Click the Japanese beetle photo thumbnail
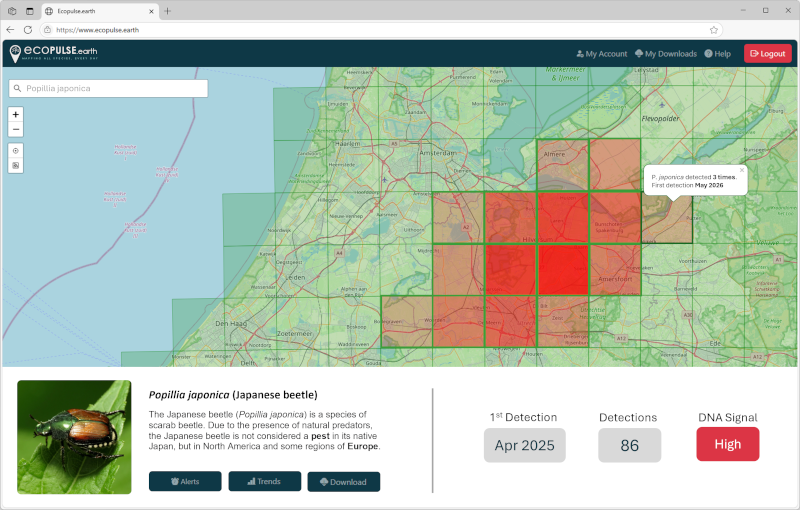The width and height of the screenshot is (800, 510). coord(74,436)
